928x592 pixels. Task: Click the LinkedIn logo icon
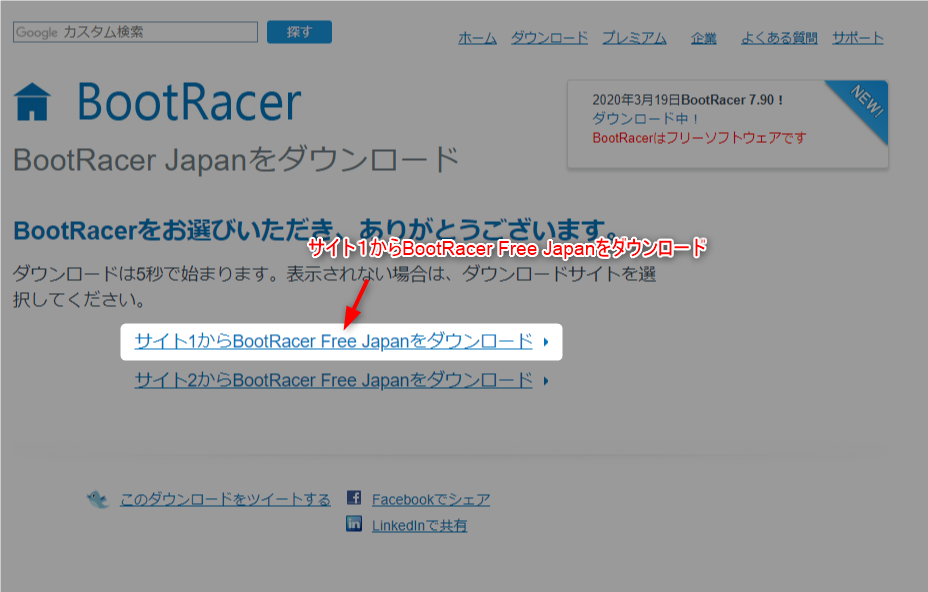pyautogui.click(x=354, y=523)
